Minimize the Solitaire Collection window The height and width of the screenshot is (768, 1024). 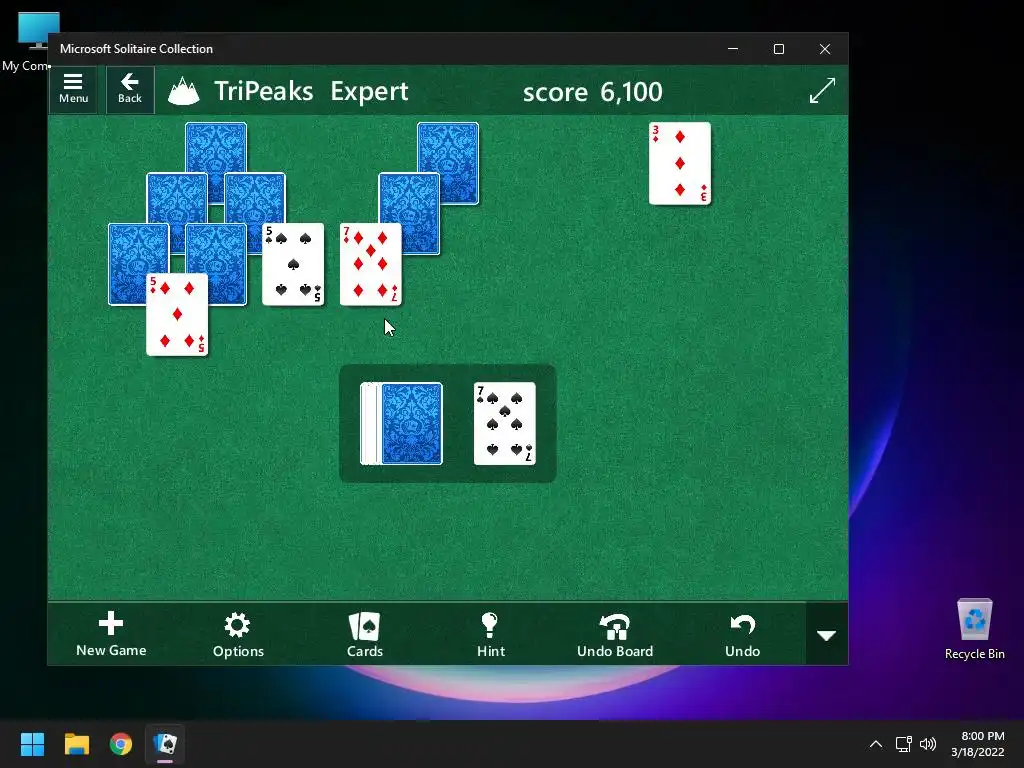(x=733, y=49)
